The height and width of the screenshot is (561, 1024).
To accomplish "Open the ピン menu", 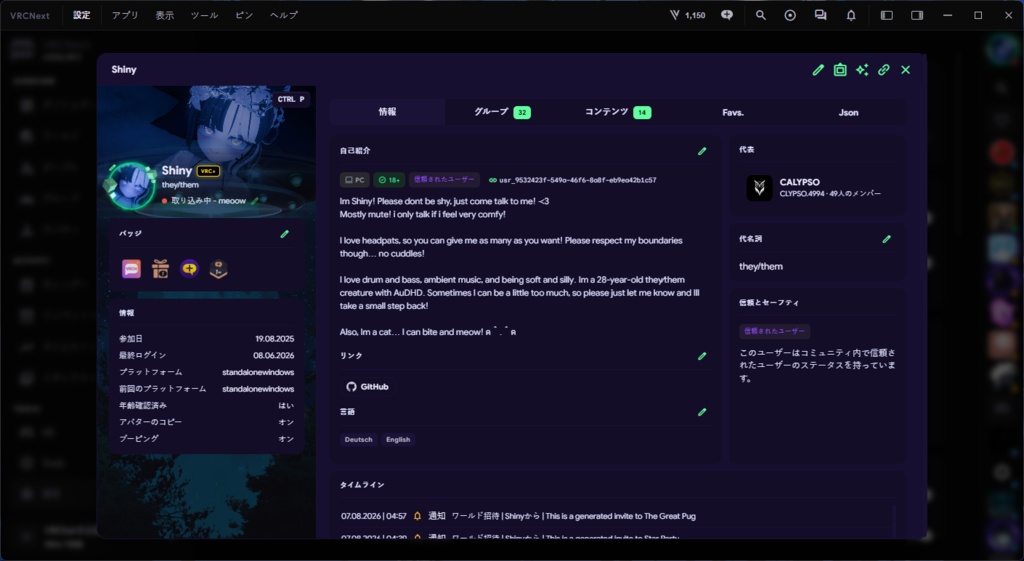I will coord(244,15).
